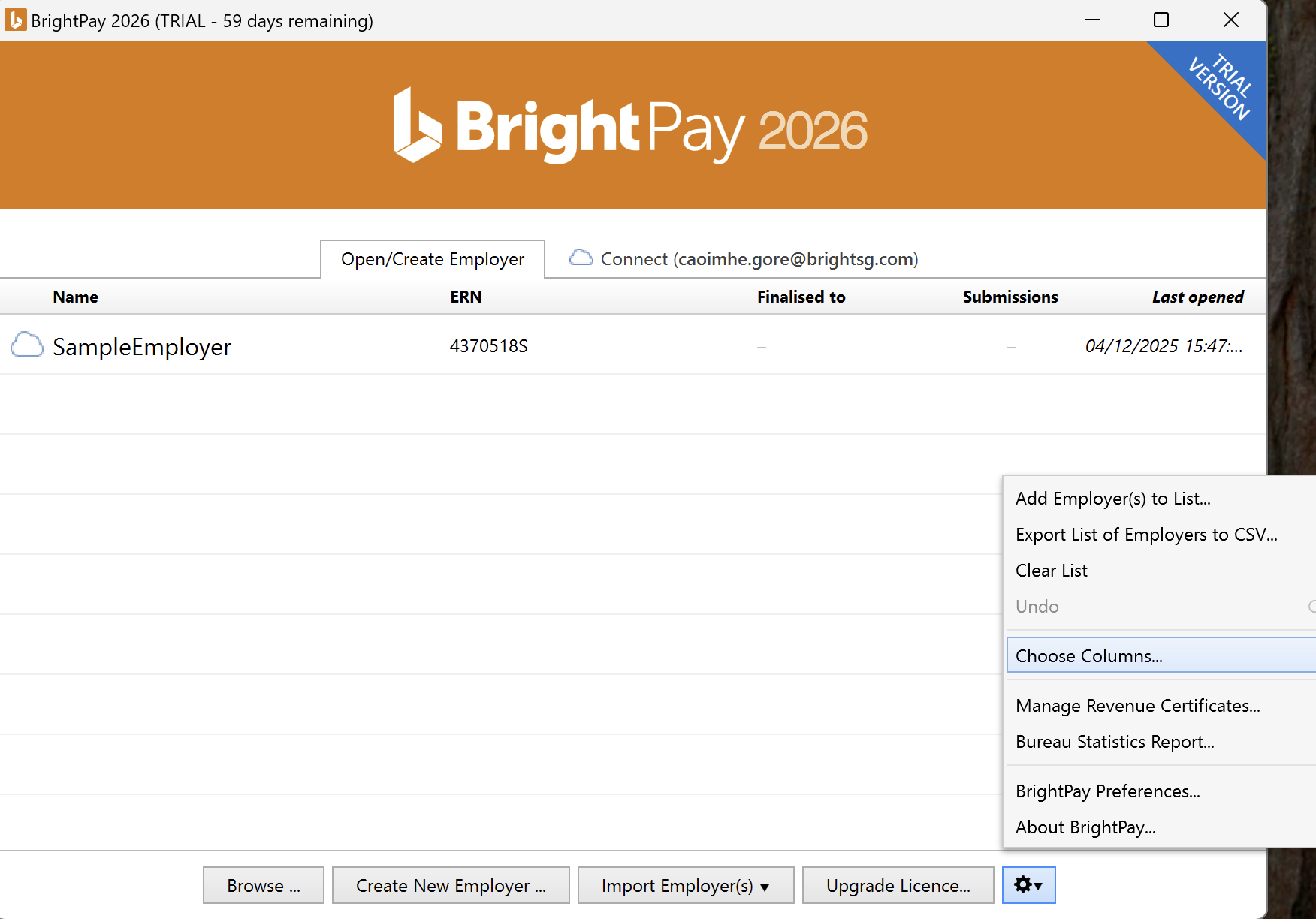Viewport: 1316px width, 919px height.
Task: Click the cloud icon on Connect tab
Action: [x=581, y=258]
